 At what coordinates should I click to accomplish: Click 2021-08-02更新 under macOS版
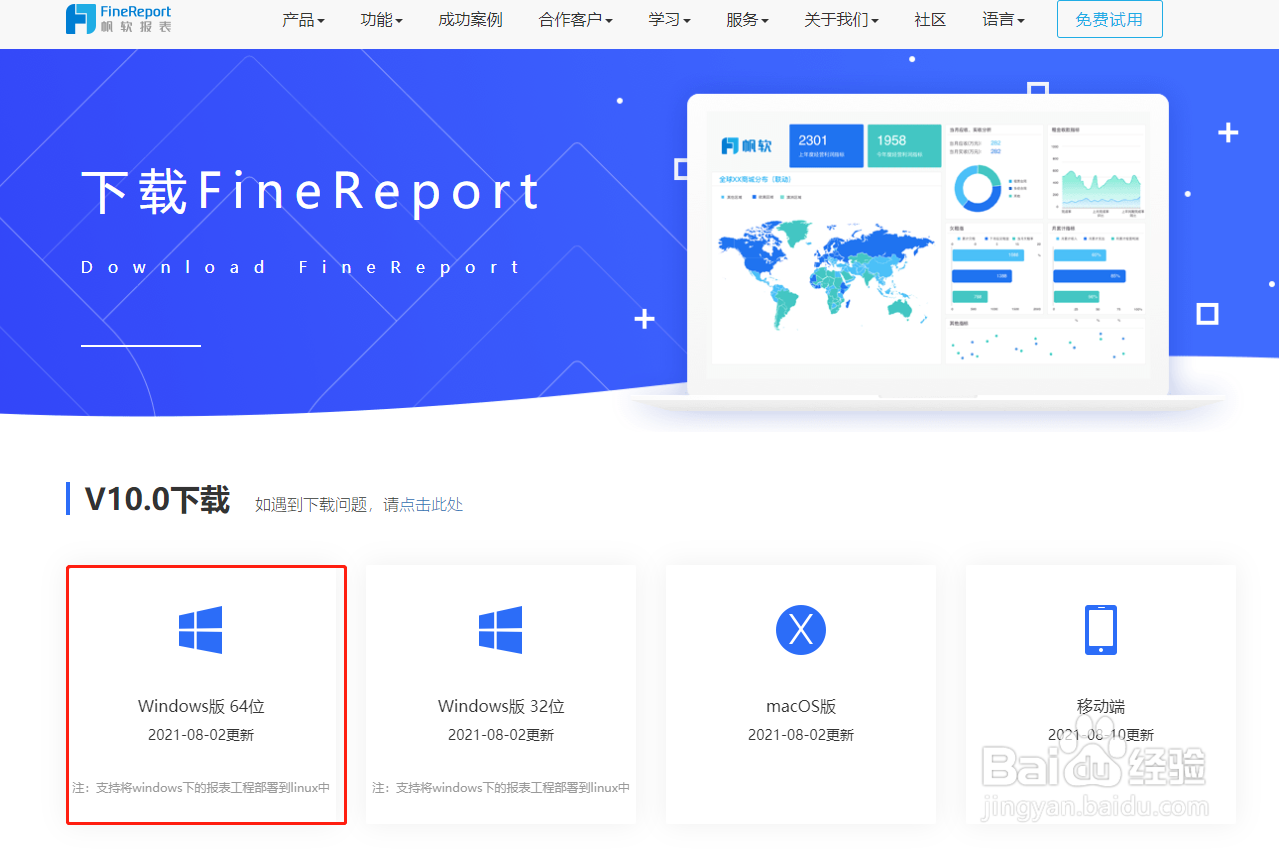[x=801, y=735]
